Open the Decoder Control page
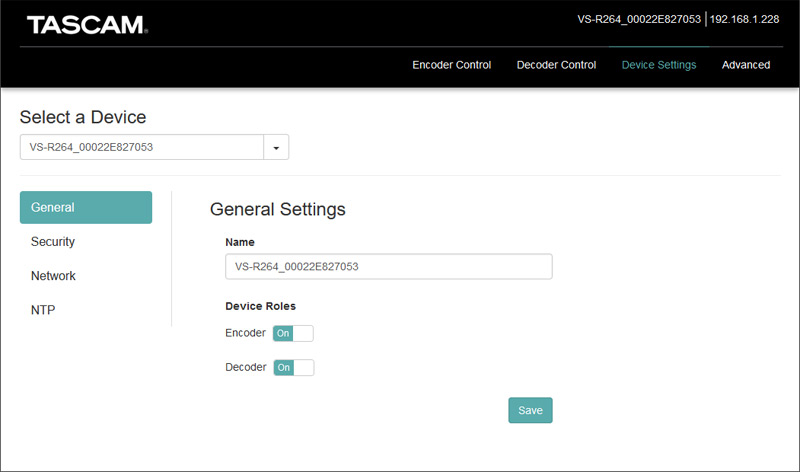Image resolution: width=800 pixels, height=472 pixels. point(556,65)
